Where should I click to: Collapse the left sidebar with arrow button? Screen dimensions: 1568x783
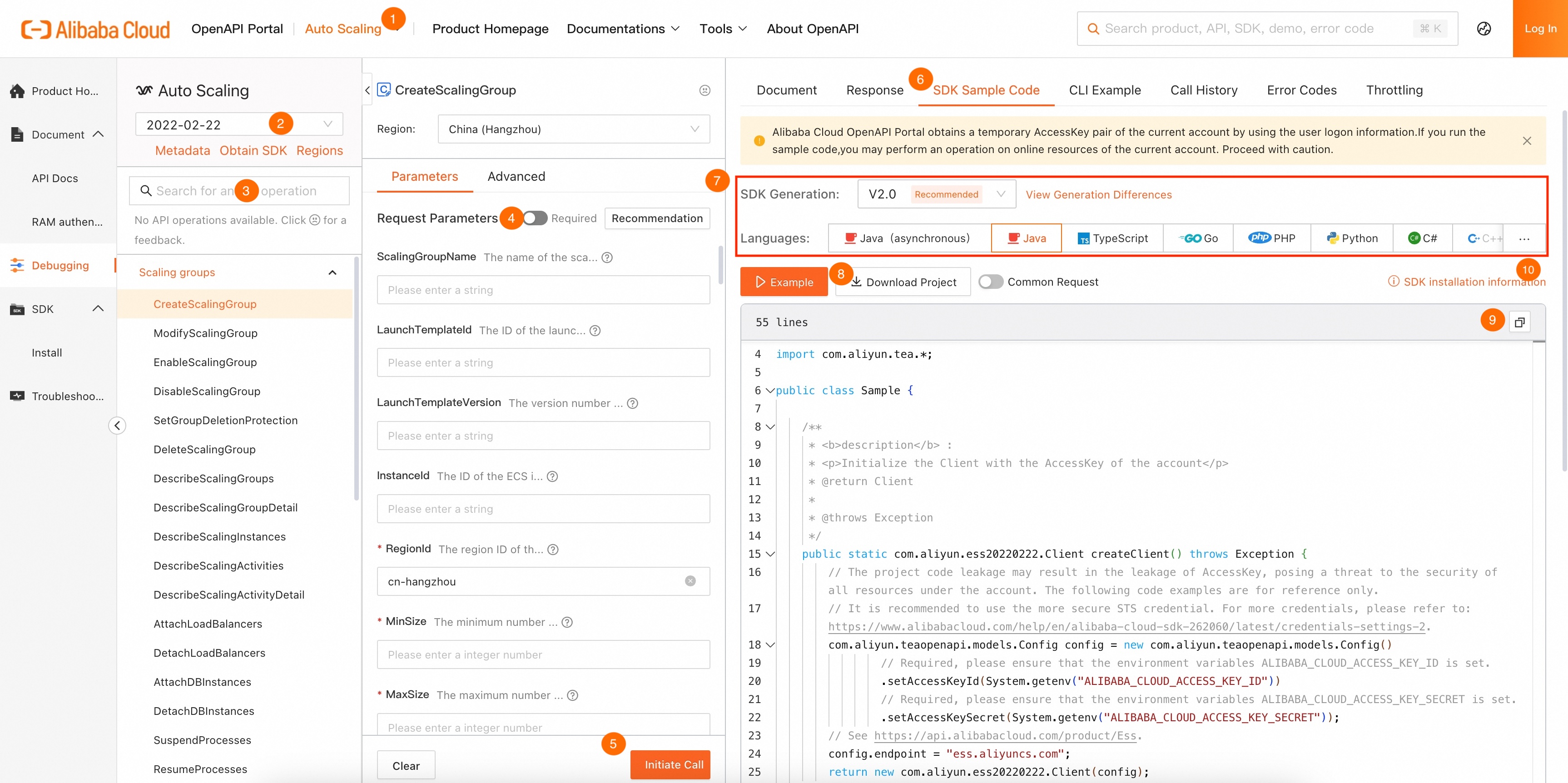point(118,425)
